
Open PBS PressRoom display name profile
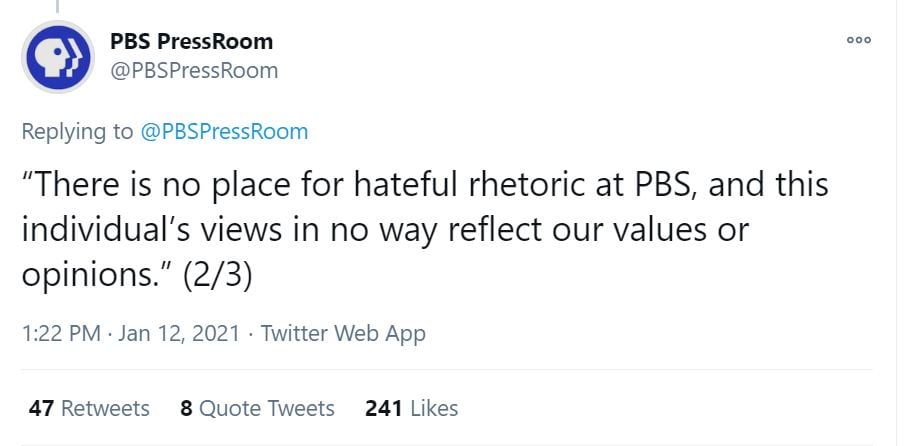[191, 41]
